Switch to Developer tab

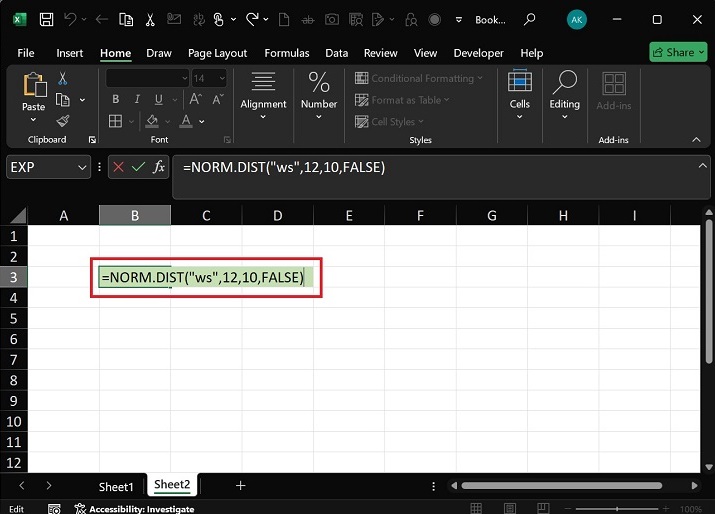click(478, 53)
